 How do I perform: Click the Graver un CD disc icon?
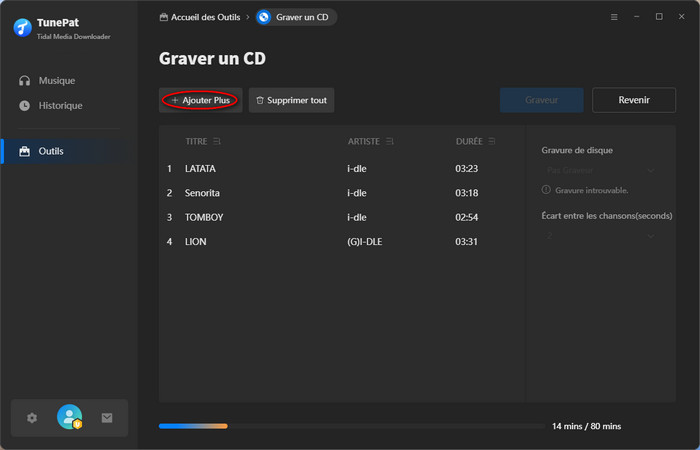pyautogui.click(x=264, y=17)
